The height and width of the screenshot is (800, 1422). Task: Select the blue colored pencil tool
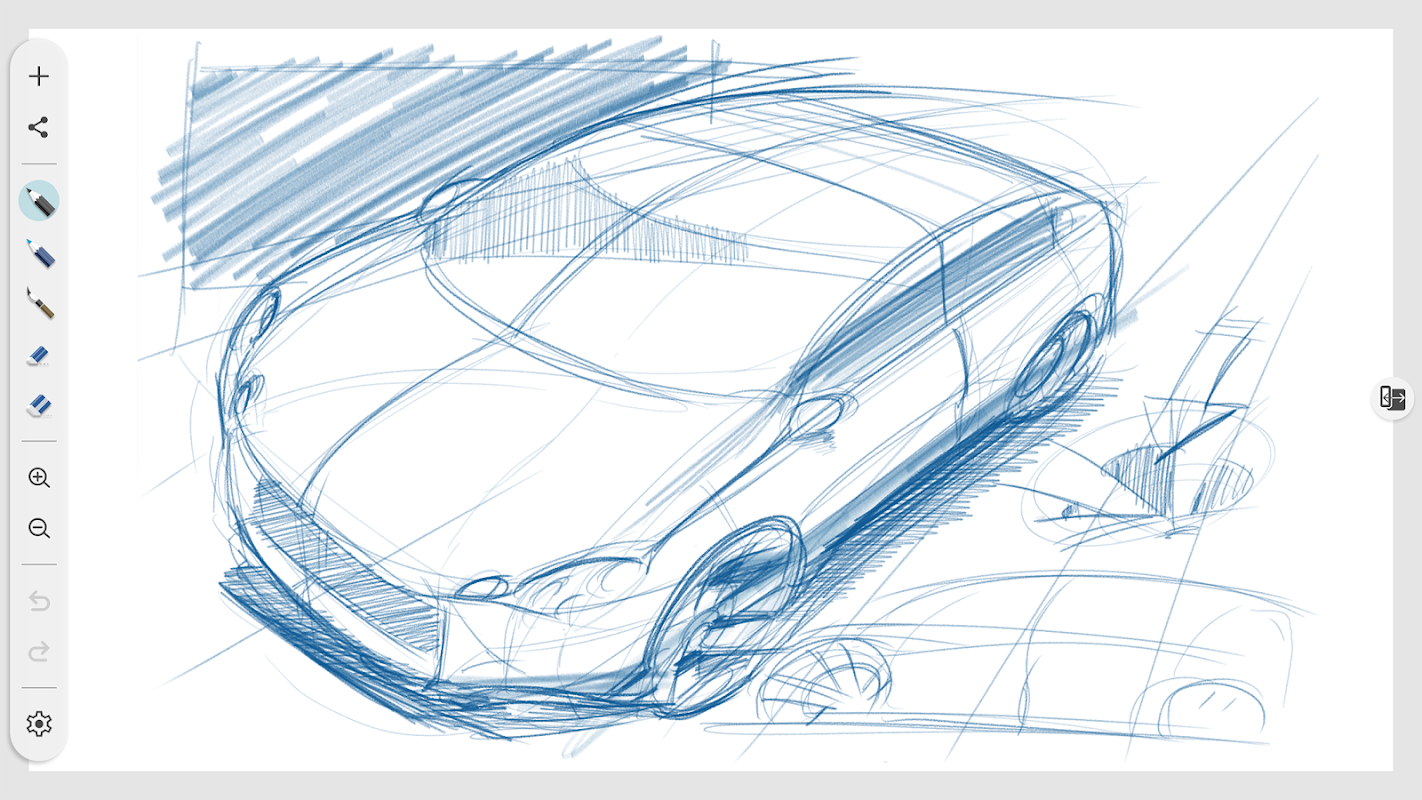(x=39, y=253)
